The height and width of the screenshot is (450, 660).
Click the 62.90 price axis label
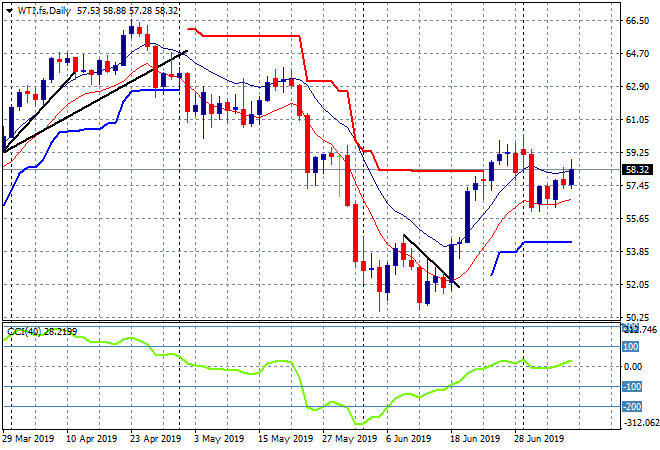[637, 87]
